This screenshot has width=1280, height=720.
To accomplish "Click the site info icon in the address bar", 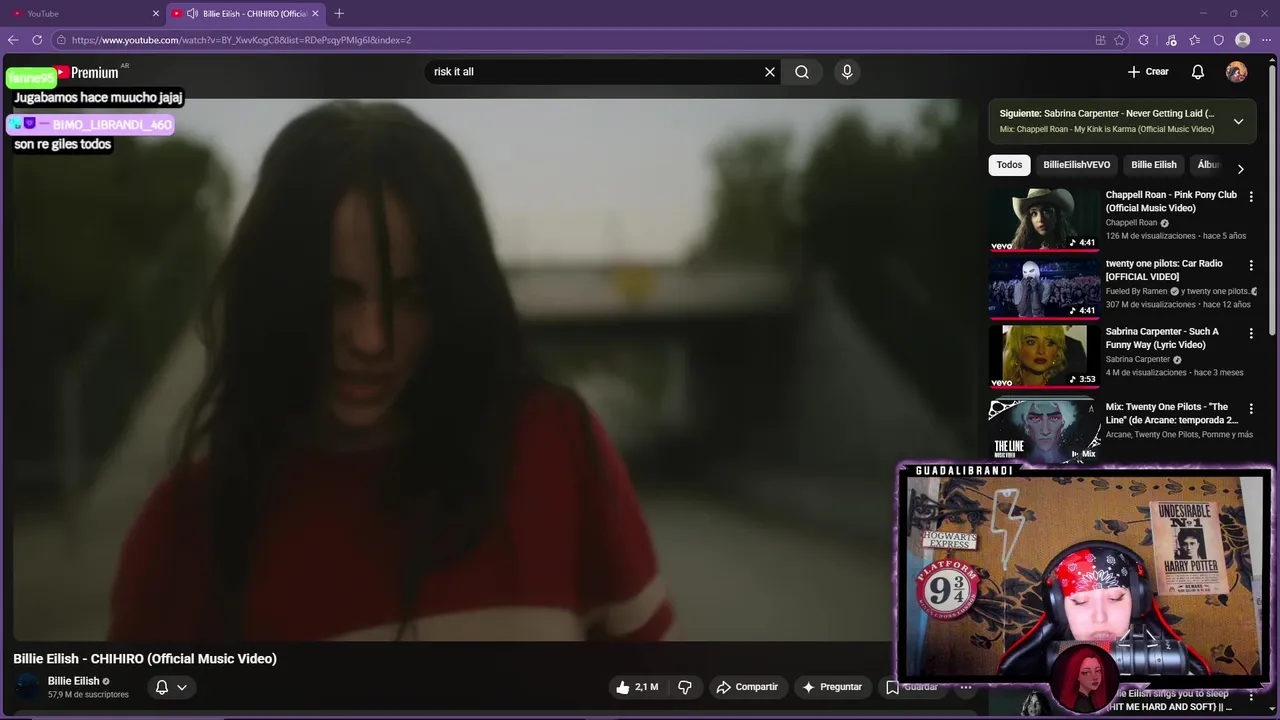I will point(61,40).
